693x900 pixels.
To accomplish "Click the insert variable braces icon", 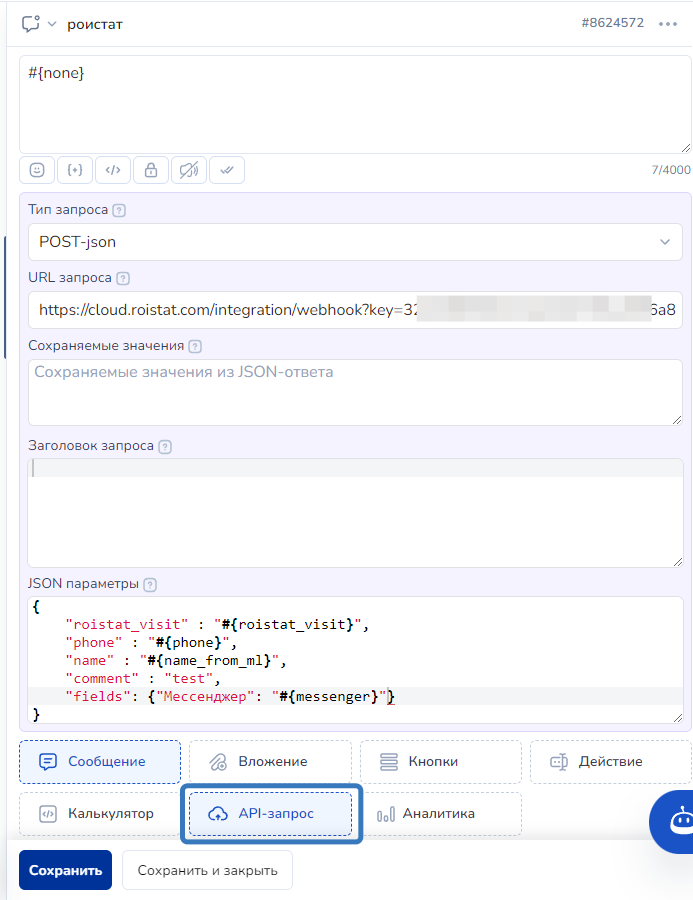I will coord(75,170).
